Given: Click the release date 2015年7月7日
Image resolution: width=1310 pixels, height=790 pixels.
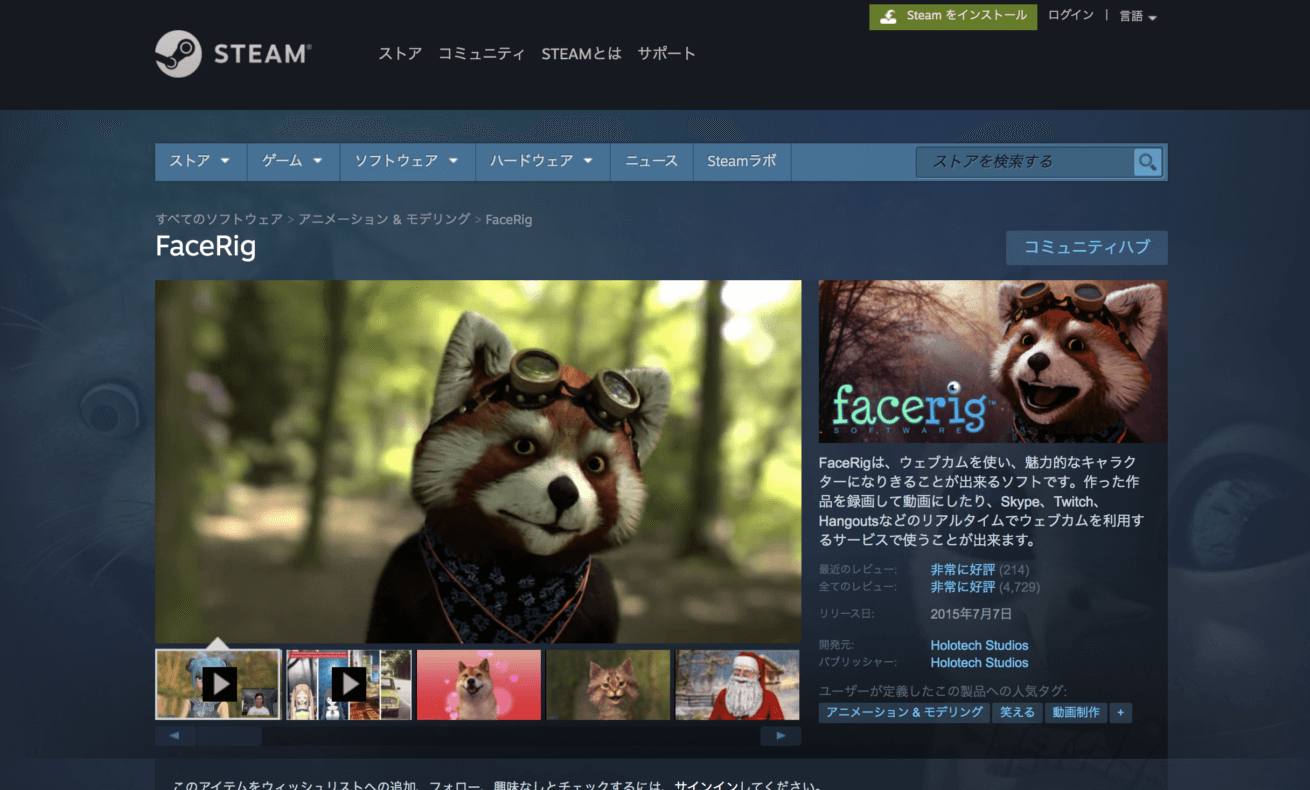Looking at the screenshot, I should 972,614.
